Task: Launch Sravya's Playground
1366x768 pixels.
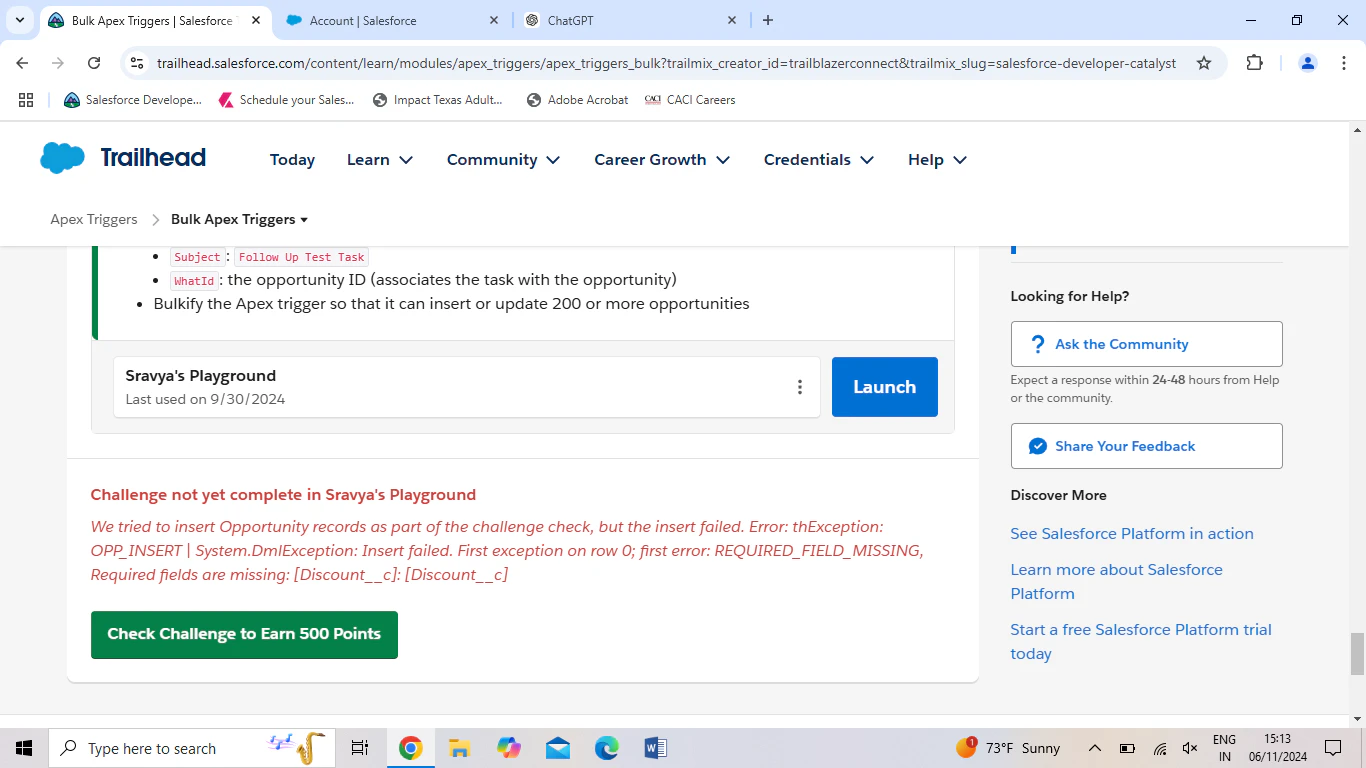Action: click(x=885, y=387)
